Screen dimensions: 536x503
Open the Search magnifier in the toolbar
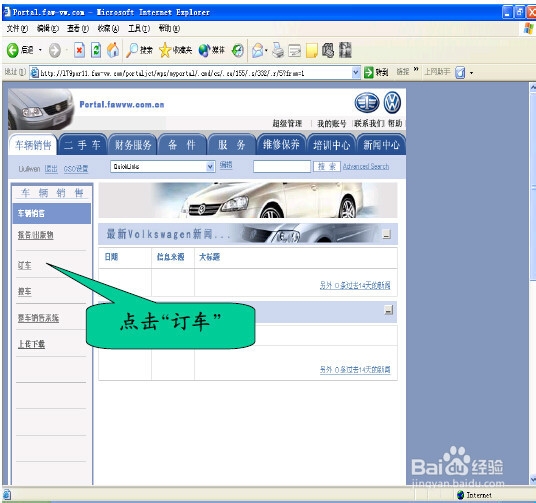pos(132,50)
